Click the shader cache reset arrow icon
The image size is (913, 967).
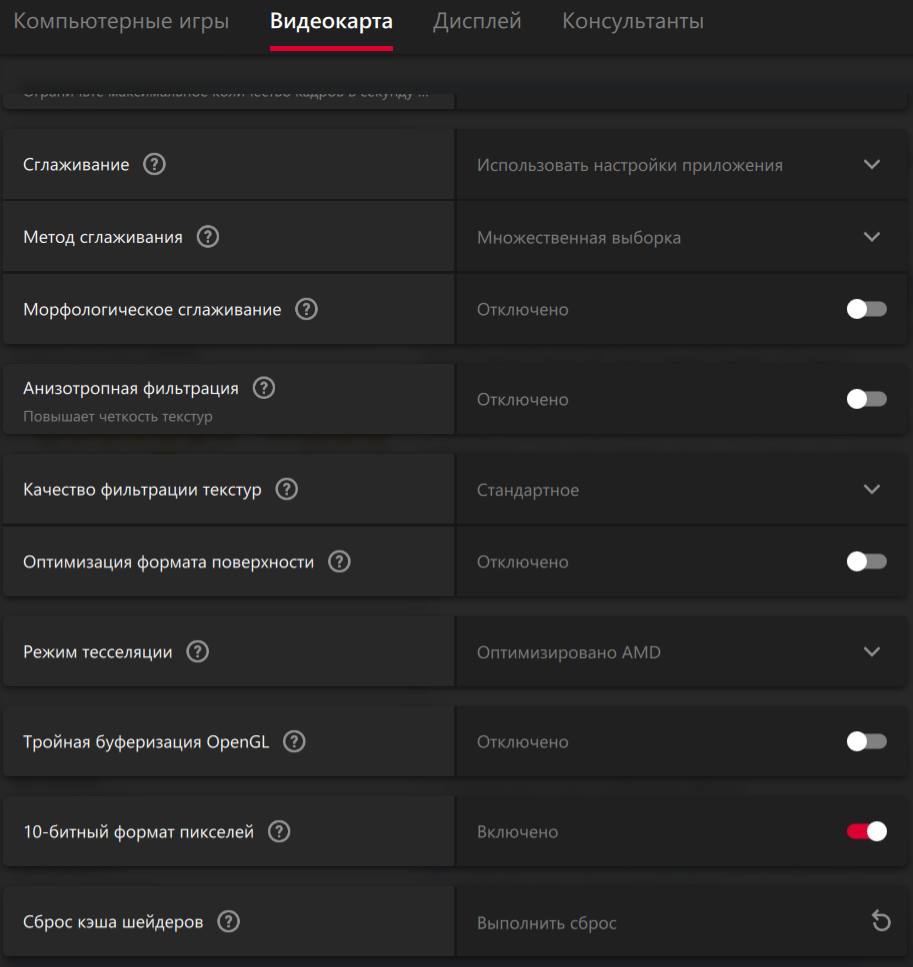tap(881, 922)
